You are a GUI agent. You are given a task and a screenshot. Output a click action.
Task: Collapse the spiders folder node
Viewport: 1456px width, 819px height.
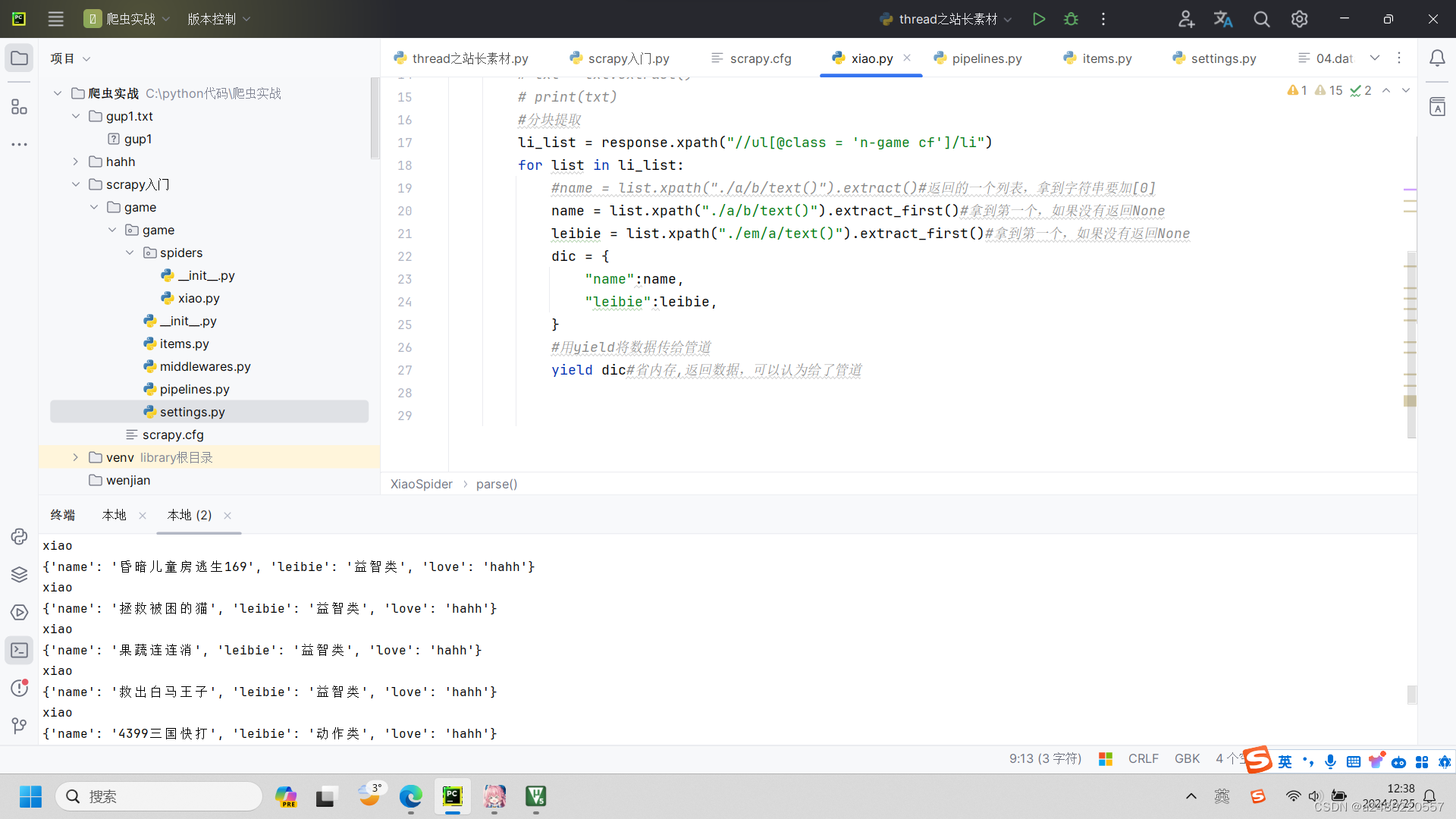[130, 253]
